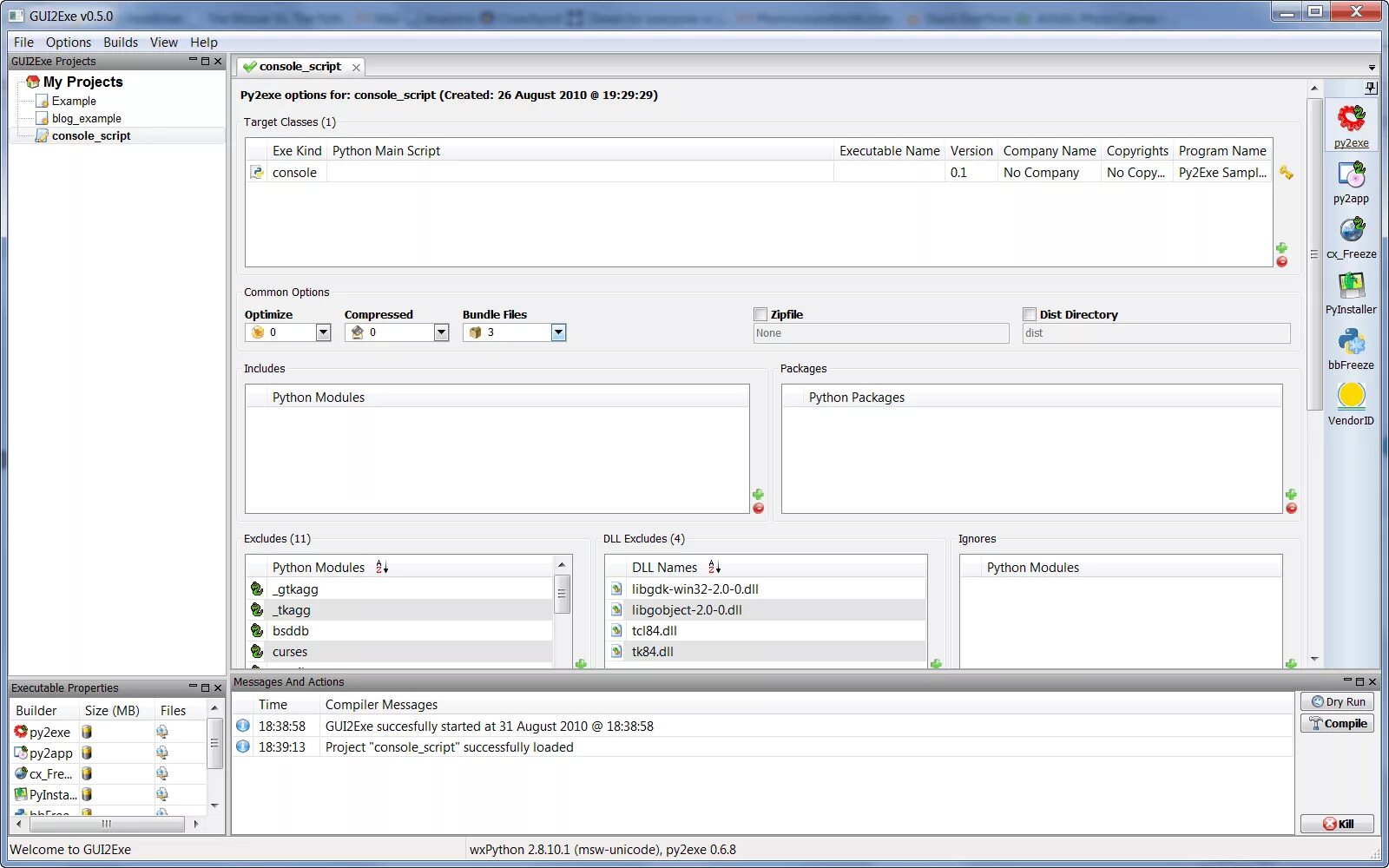
Task: Open the View menu
Action: 163,42
